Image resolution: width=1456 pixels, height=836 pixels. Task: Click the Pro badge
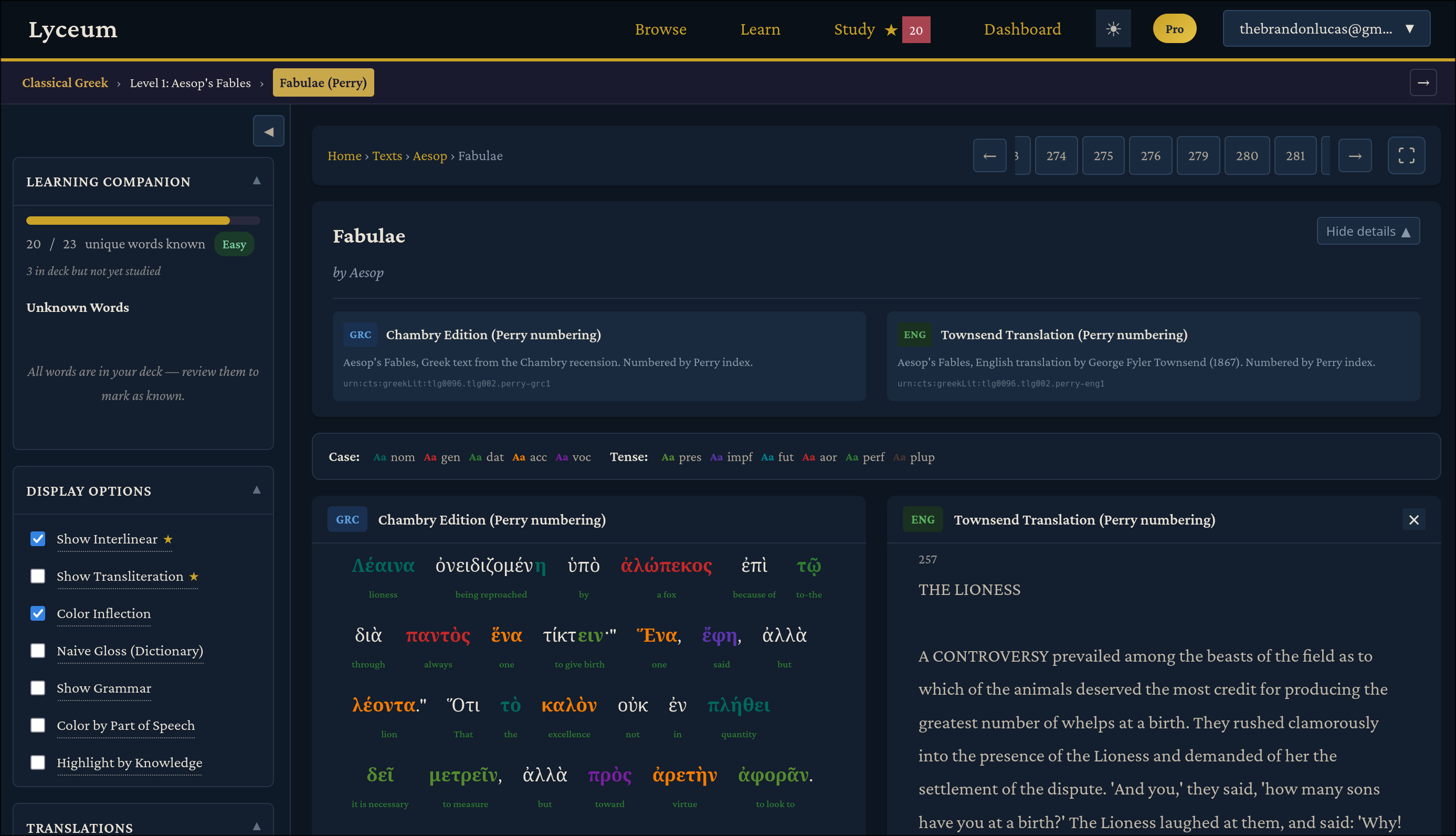pos(1174,29)
